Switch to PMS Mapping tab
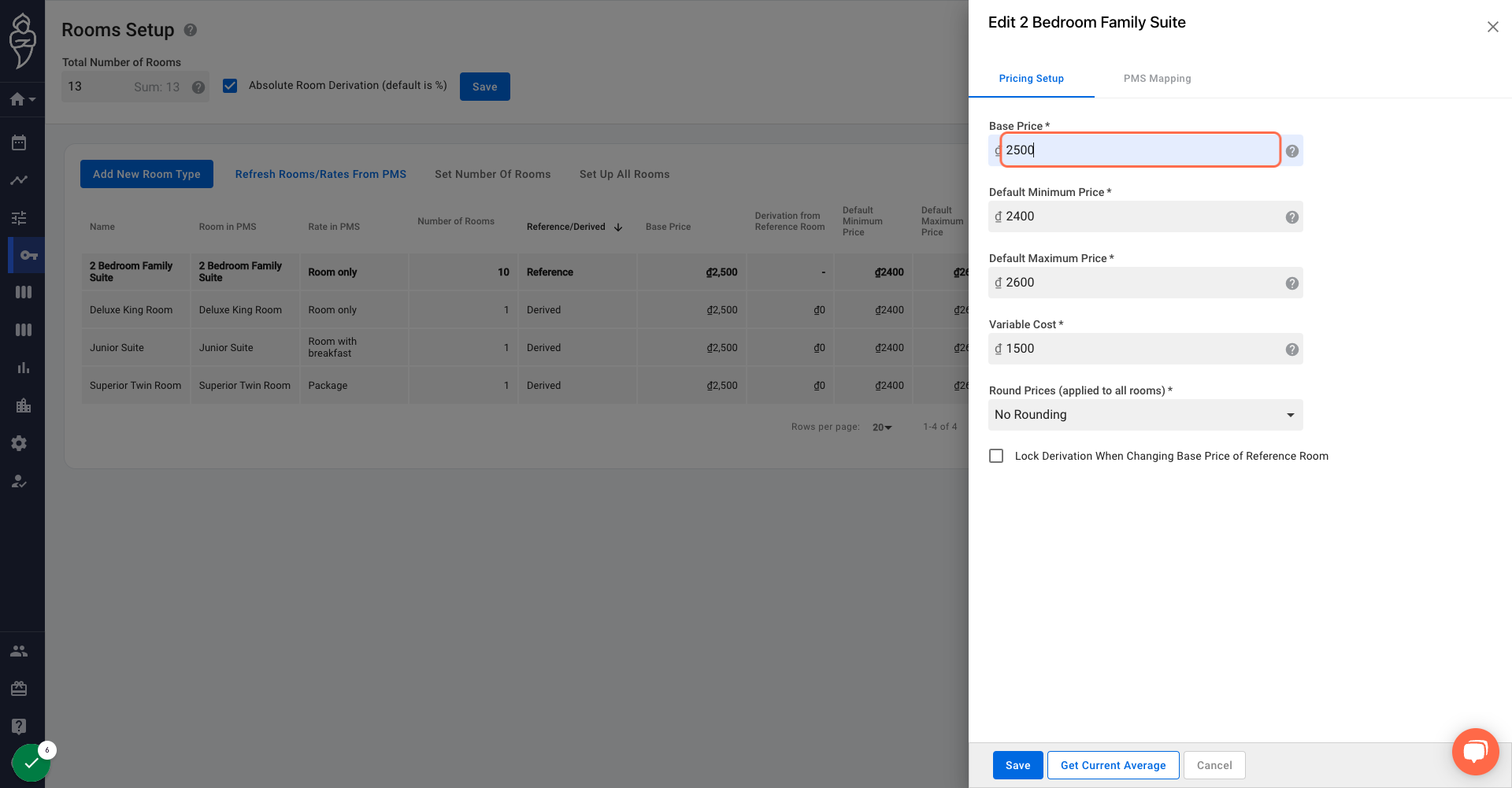 [x=1157, y=79]
